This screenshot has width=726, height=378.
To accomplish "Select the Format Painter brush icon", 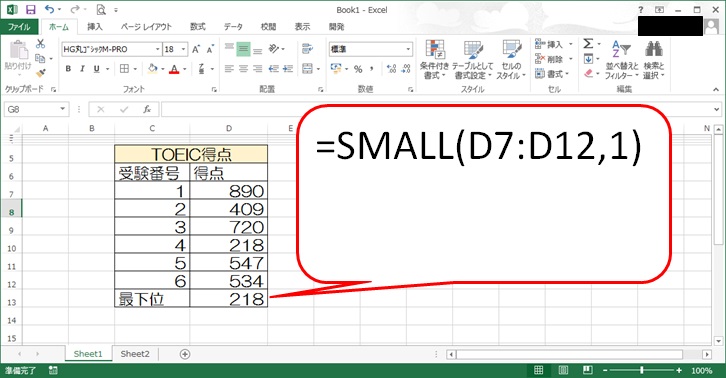I will point(41,73).
